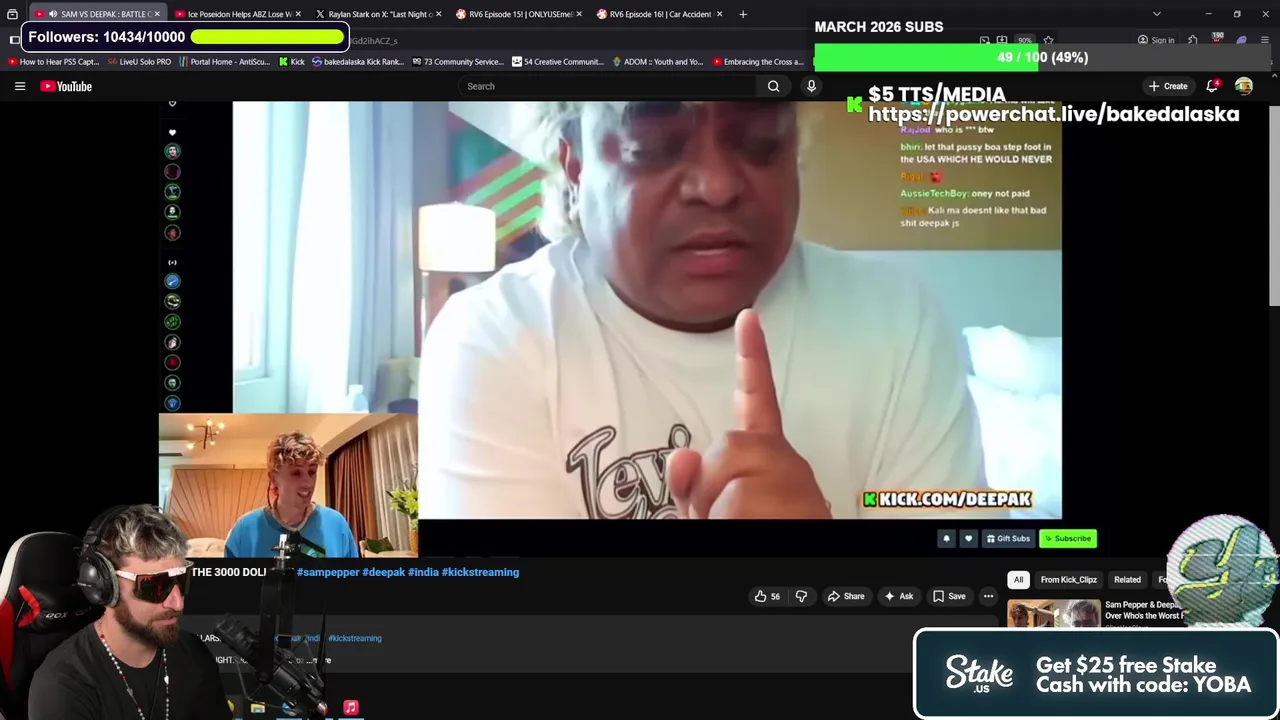Image resolution: width=1280 pixels, height=720 pixels.
Task: Click the pink music app taskbar icon
Action: click(x=351, y=707)
